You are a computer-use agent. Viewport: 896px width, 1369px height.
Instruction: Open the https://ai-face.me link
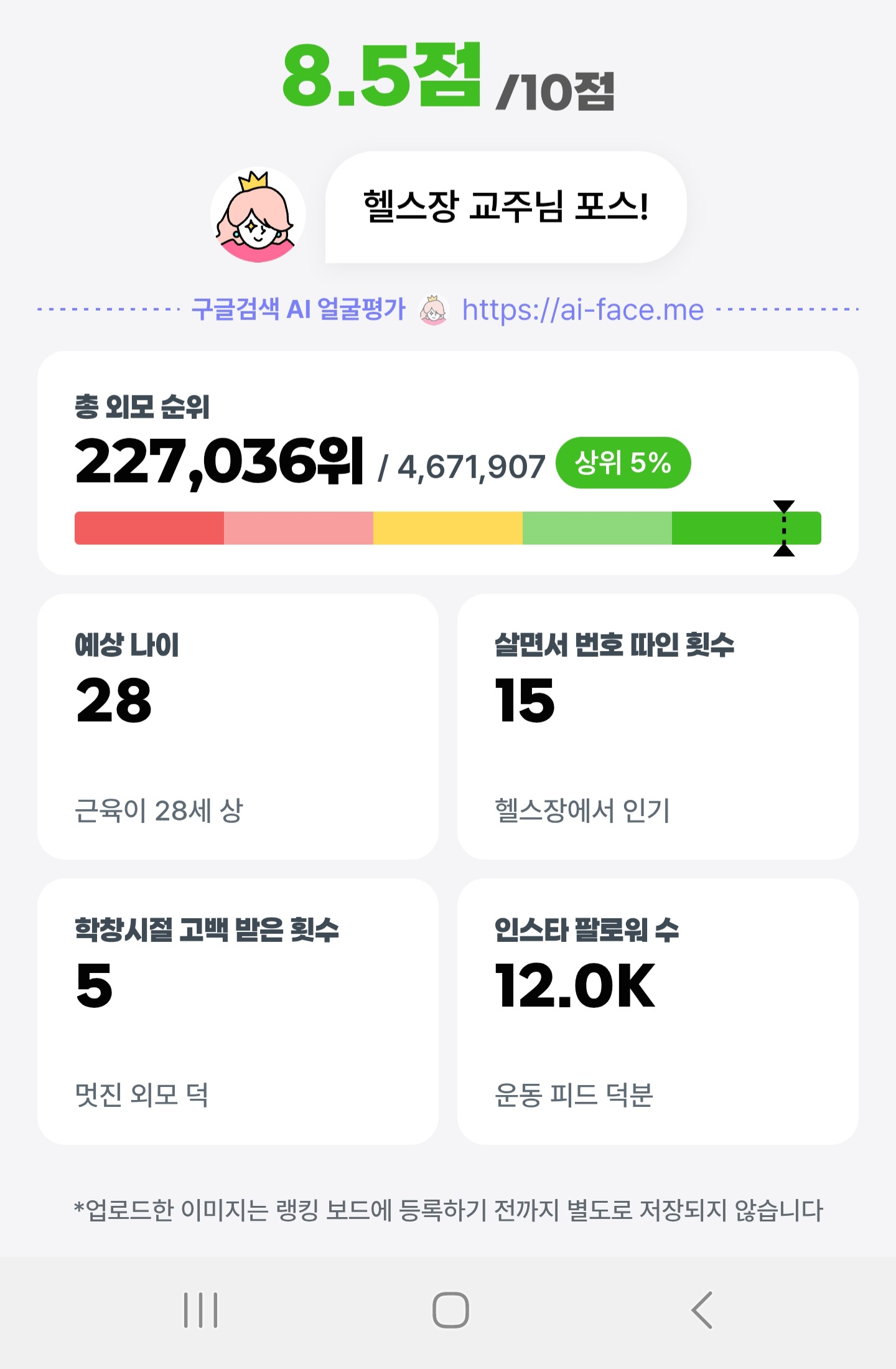[583, 309]
